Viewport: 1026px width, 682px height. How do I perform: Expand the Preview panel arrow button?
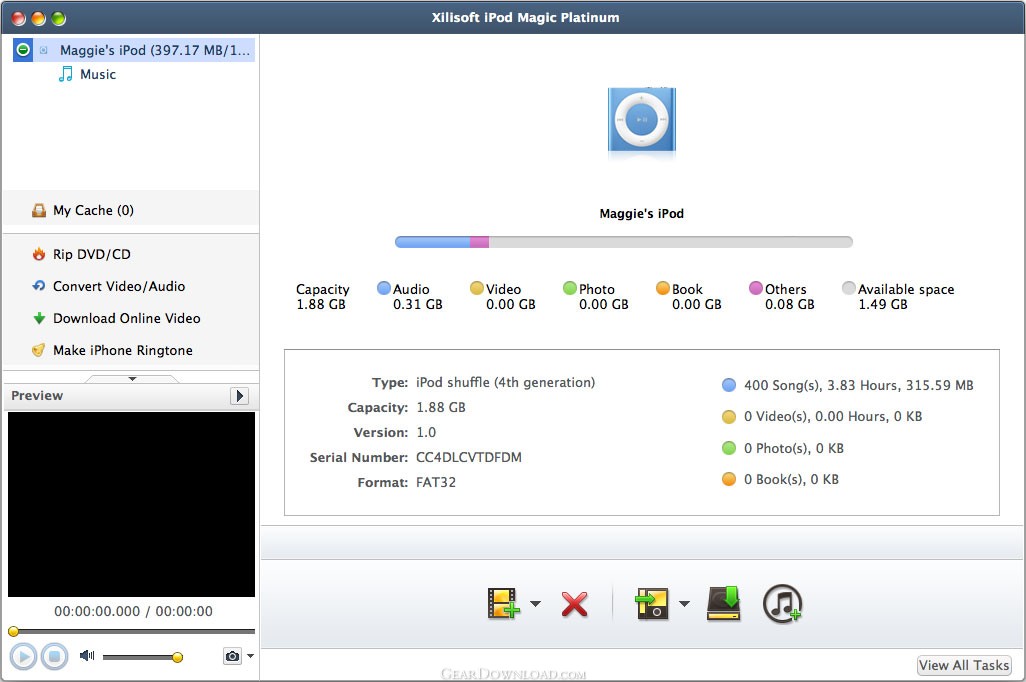pos(239,396)
